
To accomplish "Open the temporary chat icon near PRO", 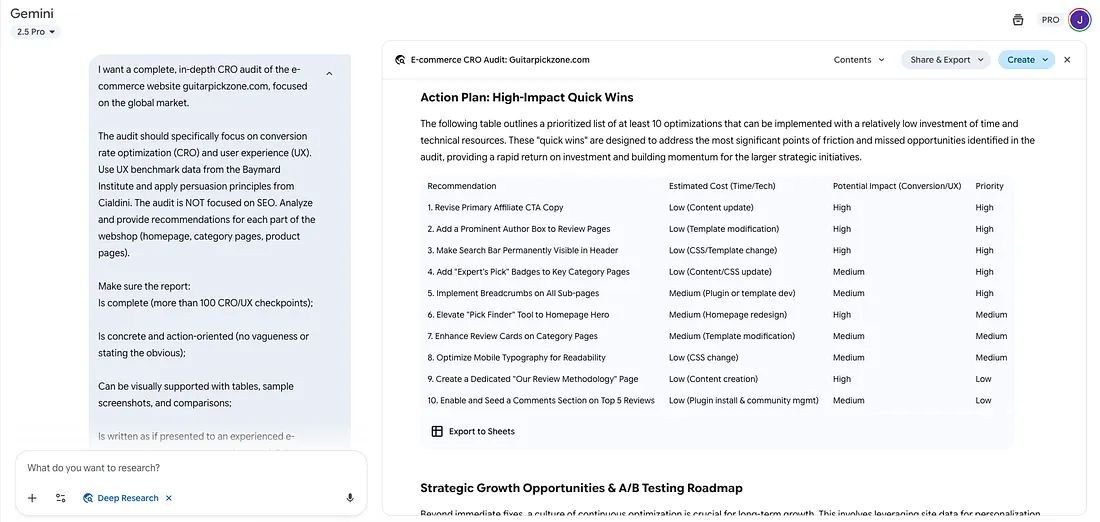I will (x=1018, y=20).
